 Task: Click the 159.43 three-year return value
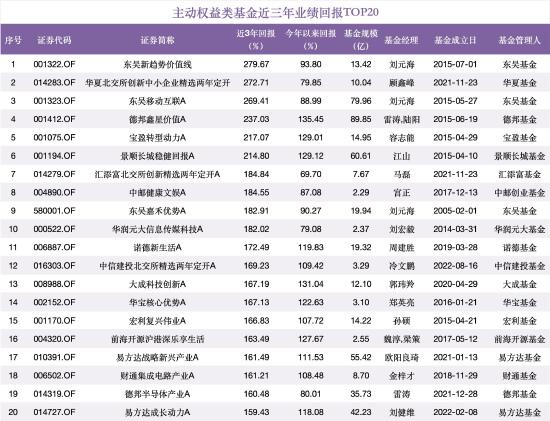256,412
